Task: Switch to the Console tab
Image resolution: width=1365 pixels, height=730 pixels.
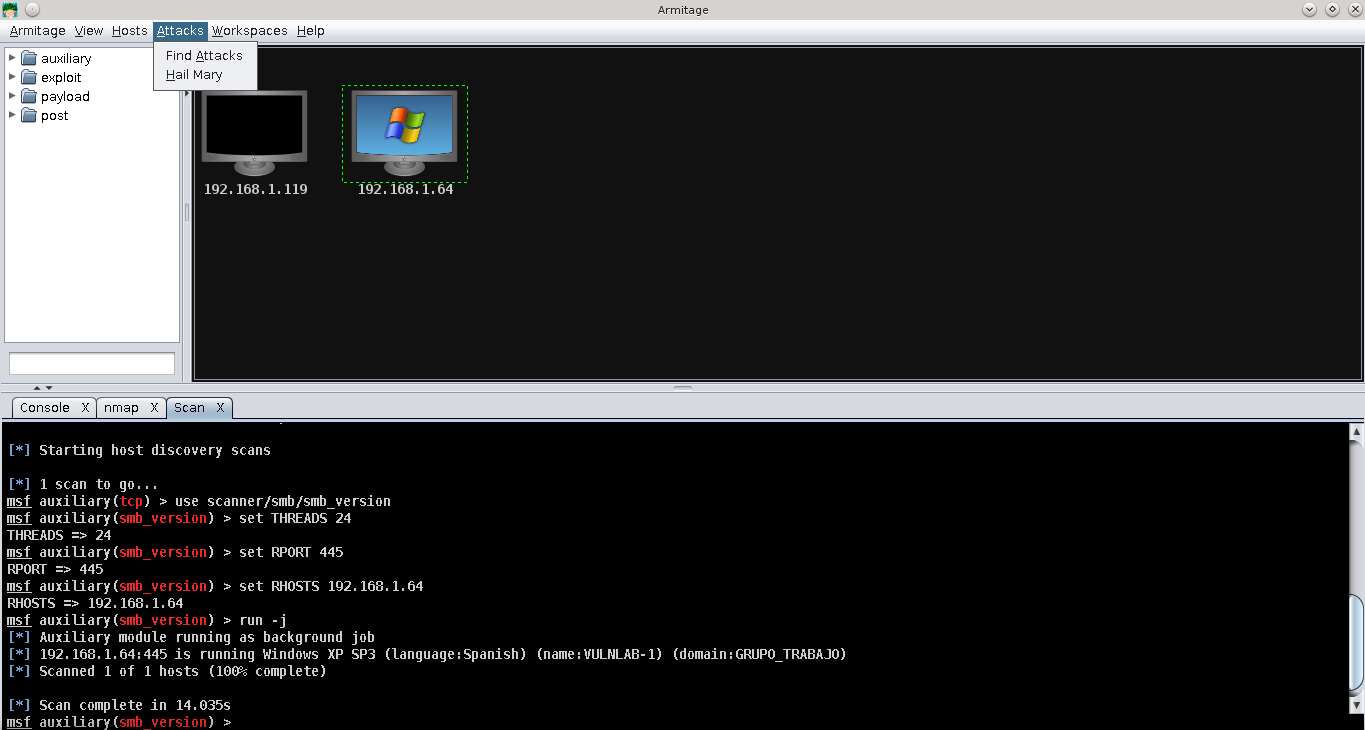Action: 44,407
